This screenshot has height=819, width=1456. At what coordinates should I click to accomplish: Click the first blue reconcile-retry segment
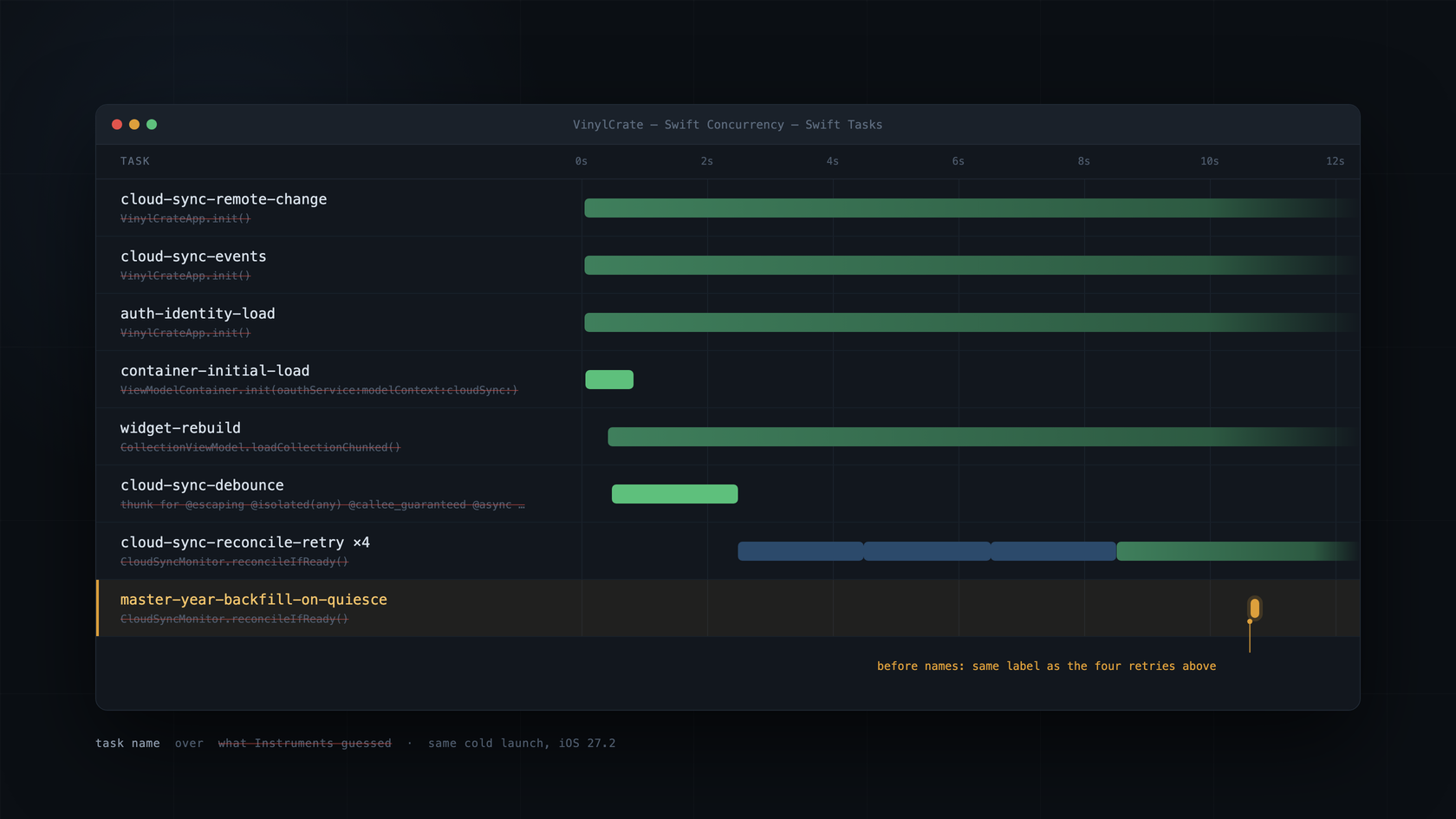tap(800, 551)
